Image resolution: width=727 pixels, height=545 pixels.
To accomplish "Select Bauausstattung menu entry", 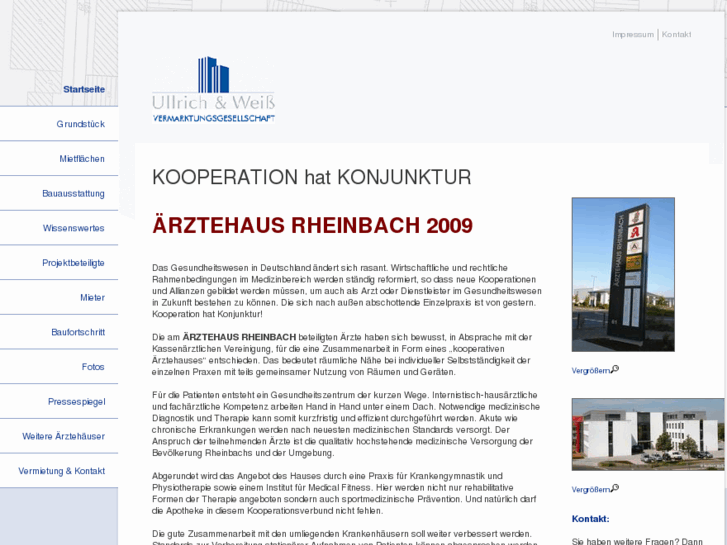I will (73, 193).
